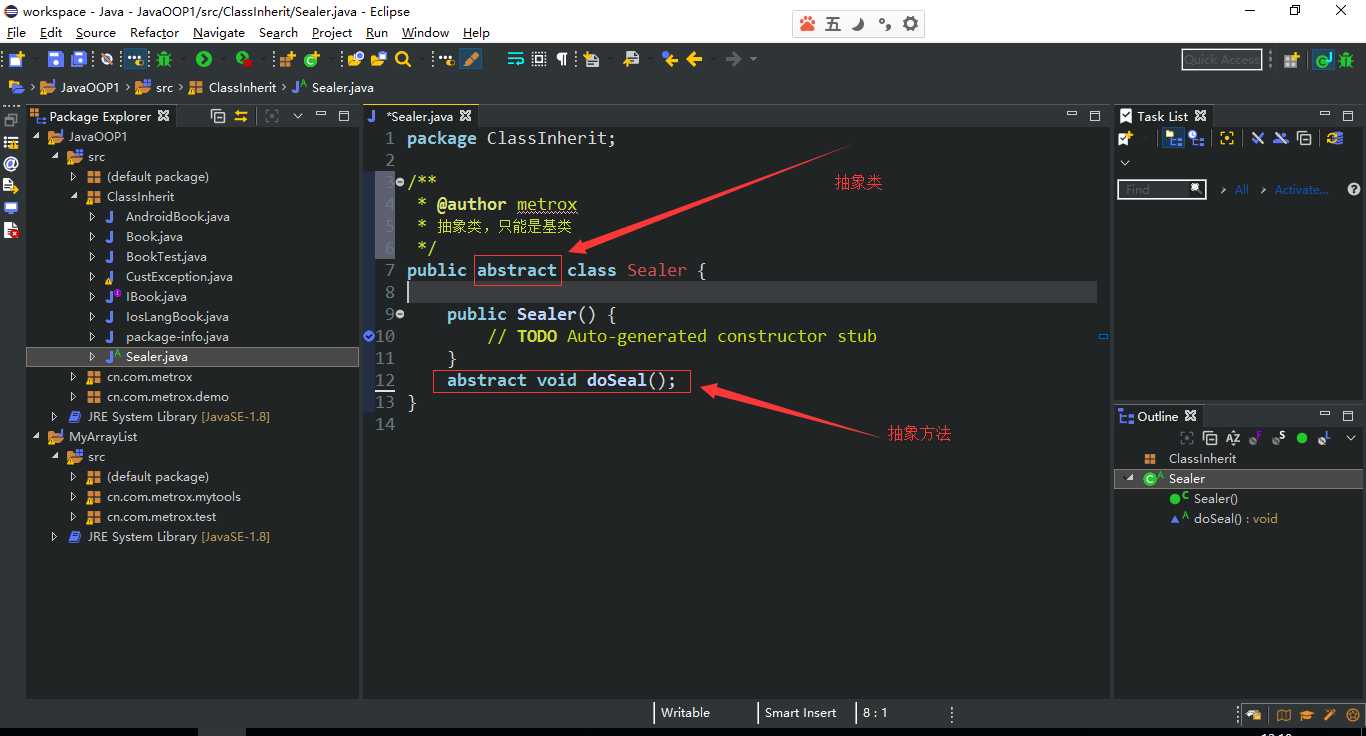This screenshot has height=736, width=1366.
Task: Click the ClassInherit breadcrumb segment
Action: (x=242, y=87)
